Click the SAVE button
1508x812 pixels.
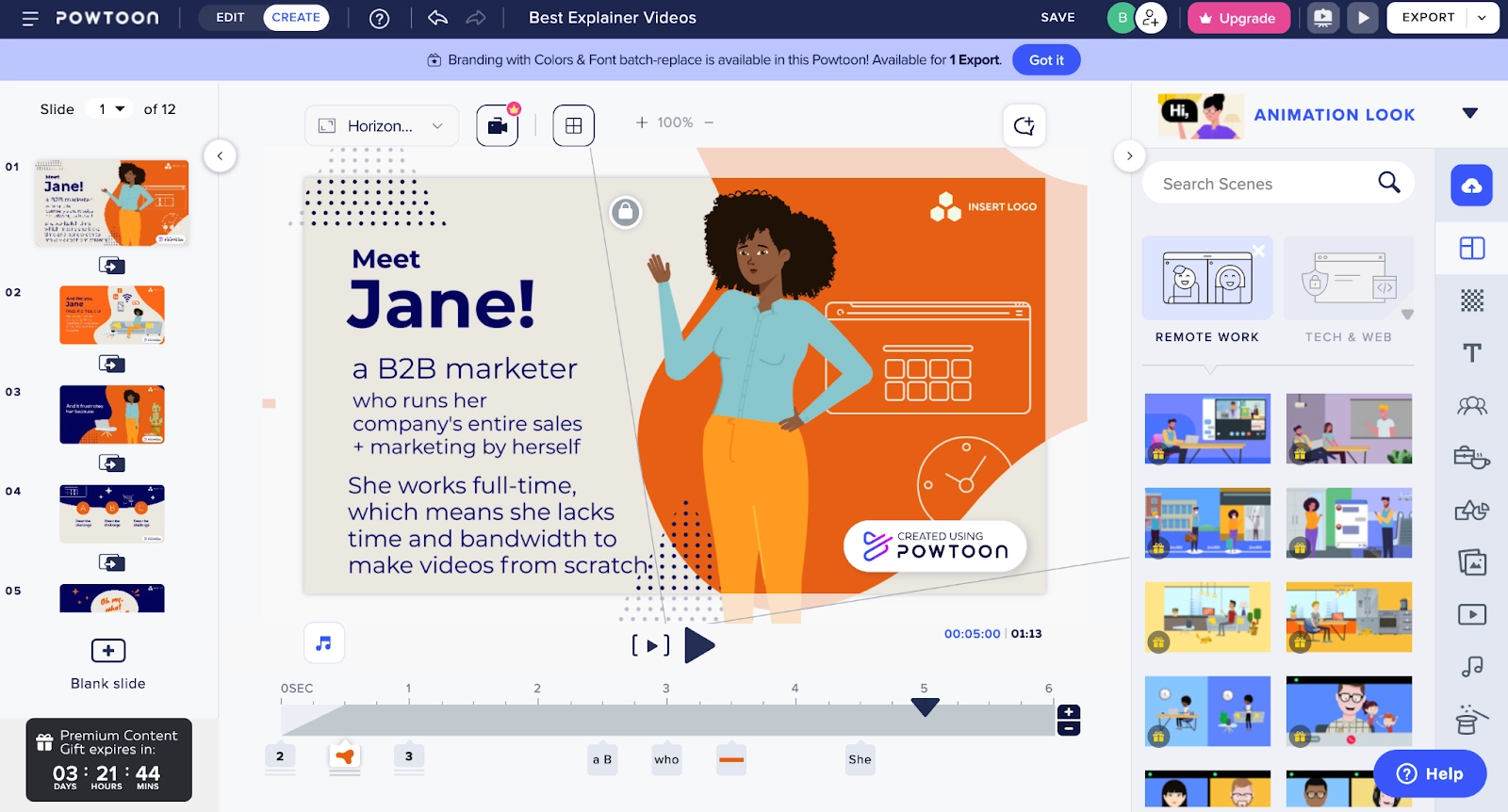[1058, 18]
